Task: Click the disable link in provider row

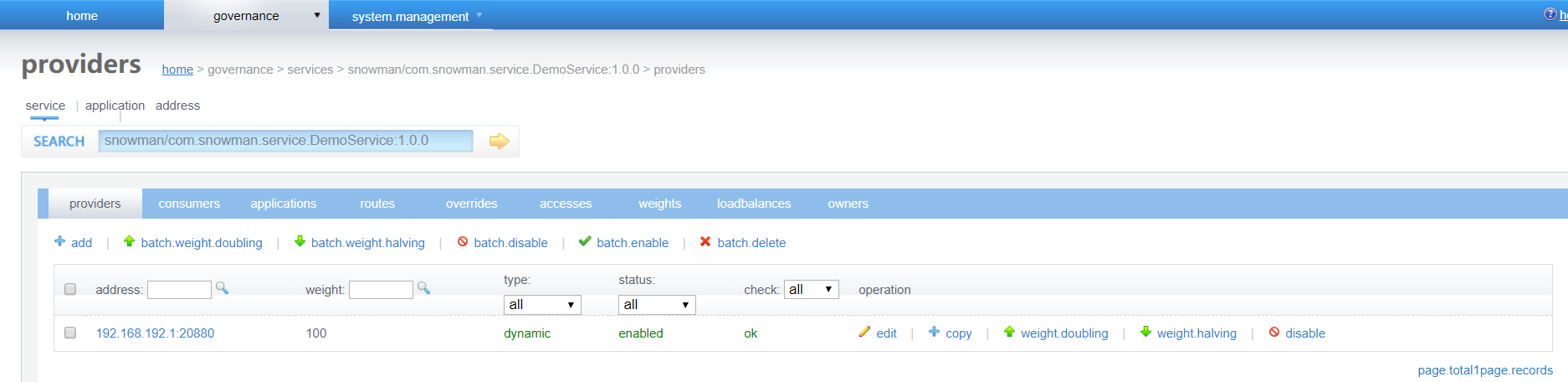Action: (1305, 333)
